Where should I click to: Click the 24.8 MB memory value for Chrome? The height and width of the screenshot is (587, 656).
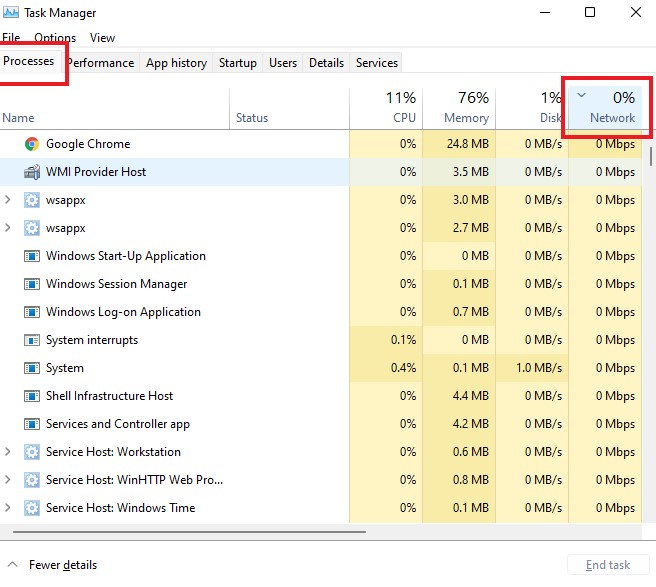pyautogui.click(x=468, y=144)
